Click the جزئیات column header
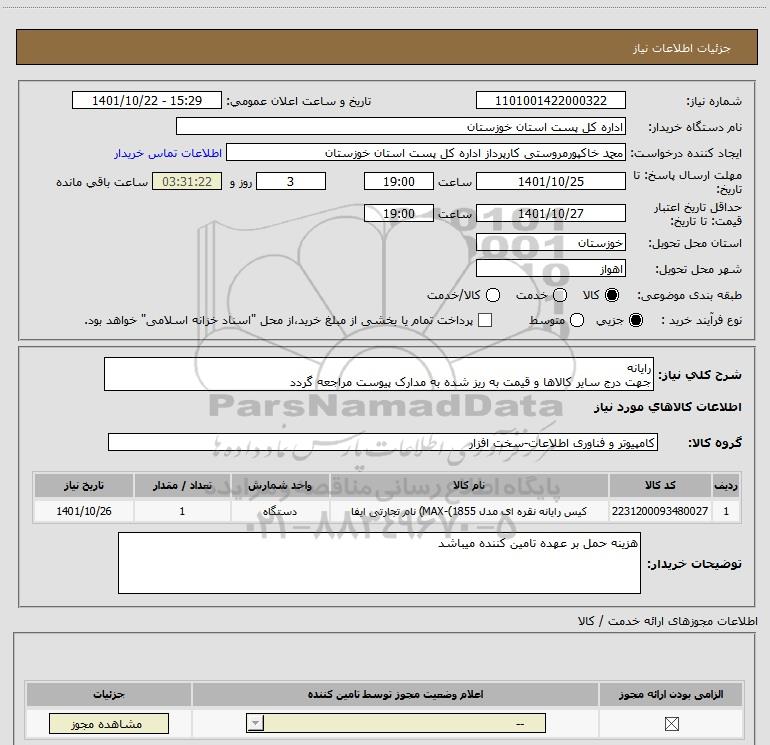770x745 pixels. pyautogui.click(x=109, y=694)
